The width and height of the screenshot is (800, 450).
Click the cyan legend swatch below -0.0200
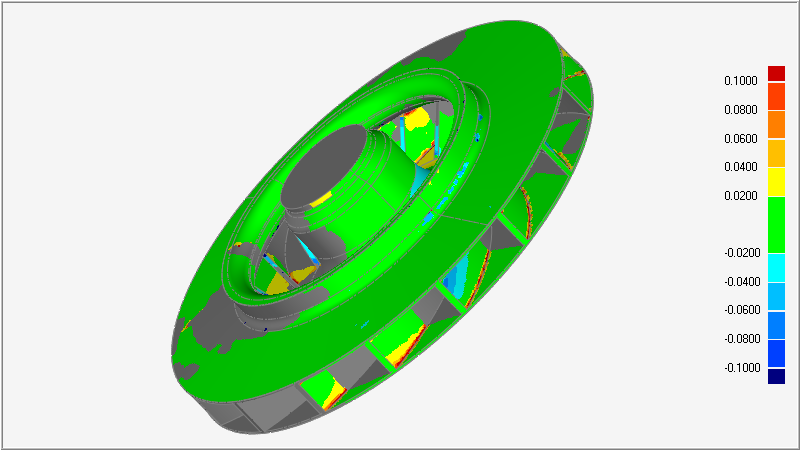pos(776,268)
